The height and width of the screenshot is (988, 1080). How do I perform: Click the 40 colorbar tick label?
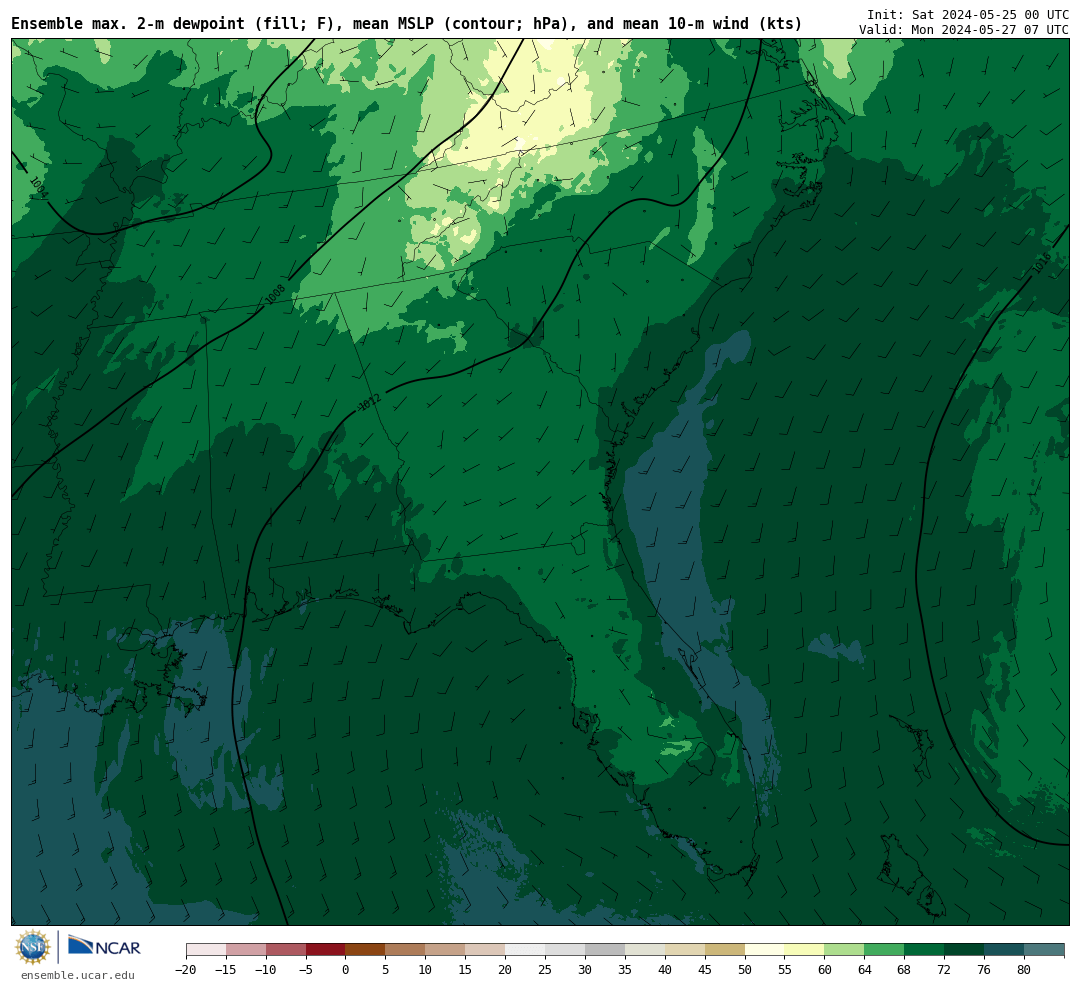pyautogui.click(x=665, y=969)
